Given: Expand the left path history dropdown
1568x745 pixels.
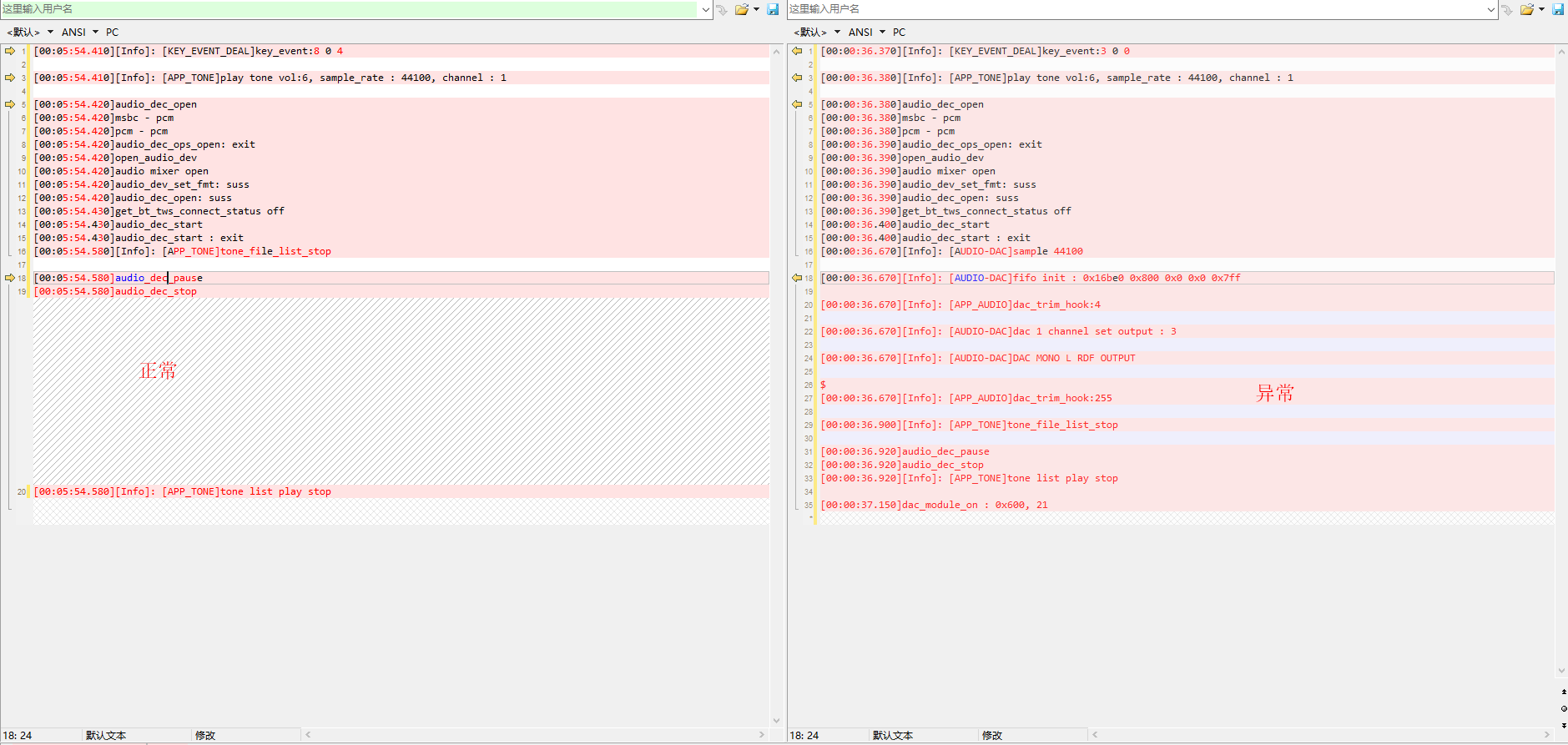Looking at the screenshot, I should click(x=706, y=9).
